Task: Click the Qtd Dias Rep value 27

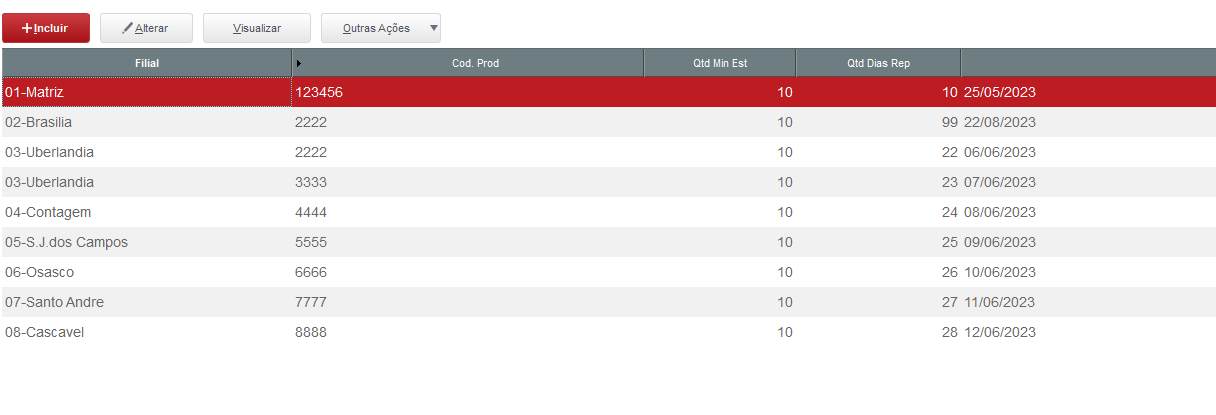Action: tap(950, 302)
